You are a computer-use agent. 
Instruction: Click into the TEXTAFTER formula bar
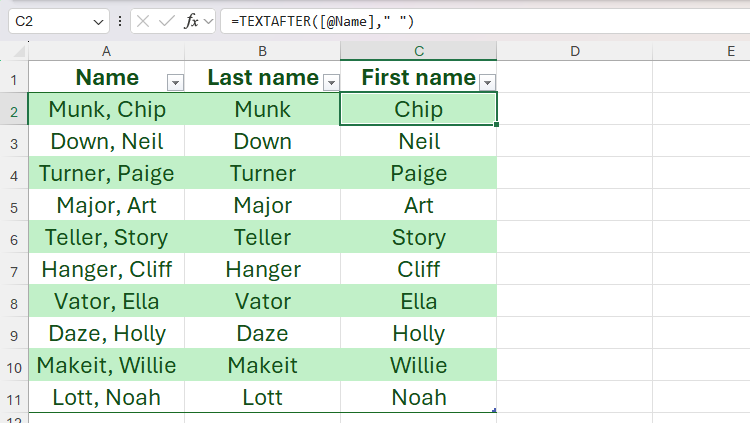[480, 21]
